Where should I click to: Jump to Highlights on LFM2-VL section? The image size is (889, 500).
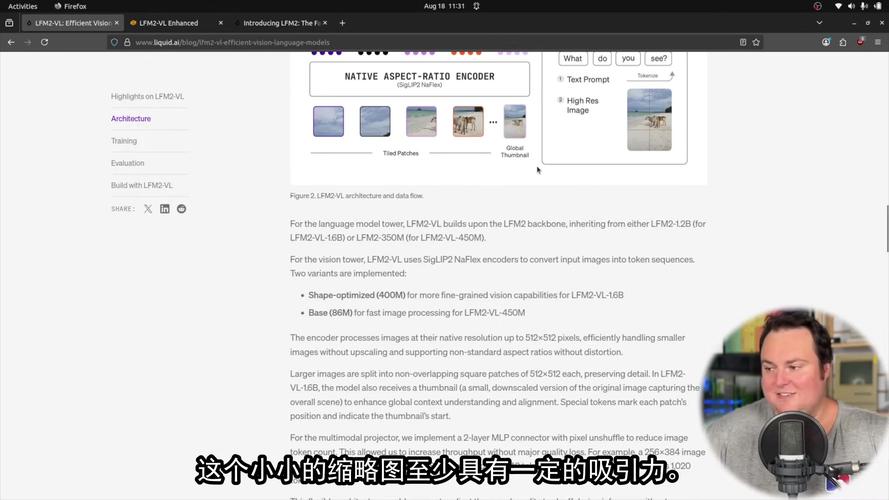click(147, 96)
